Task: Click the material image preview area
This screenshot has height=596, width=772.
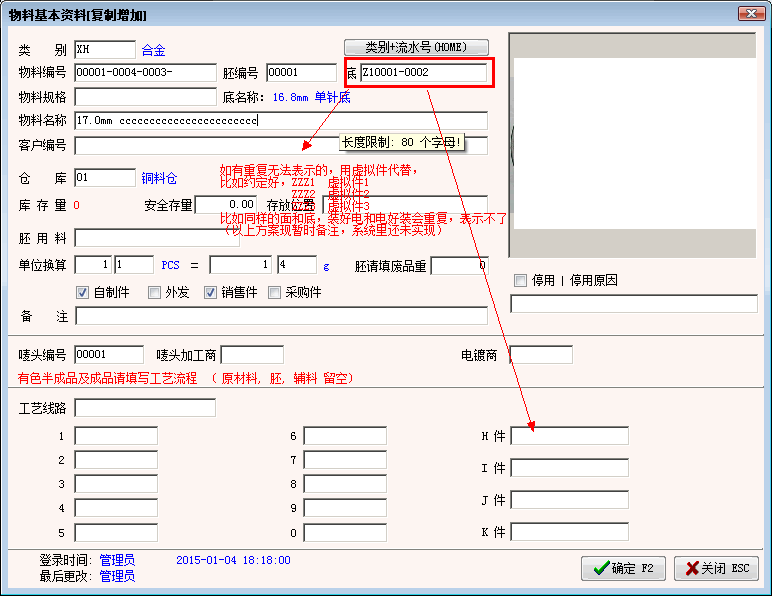Action: click(632, 145)
